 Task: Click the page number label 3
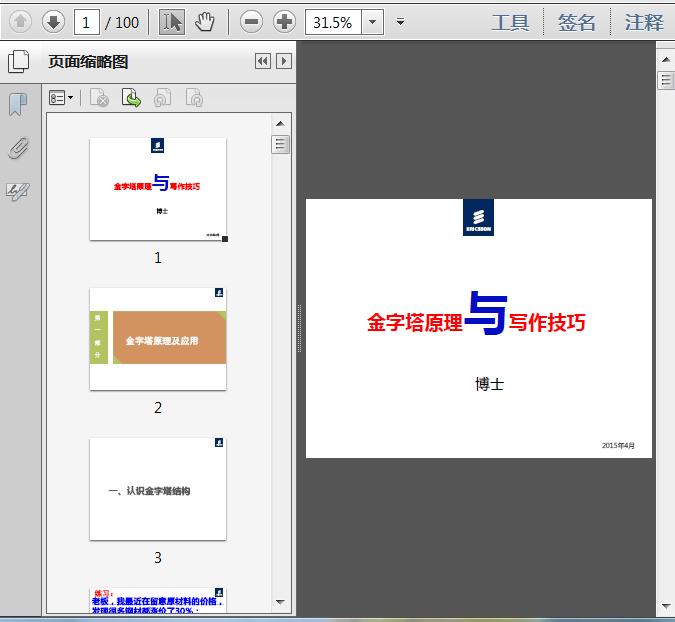[x=158, y=557]
